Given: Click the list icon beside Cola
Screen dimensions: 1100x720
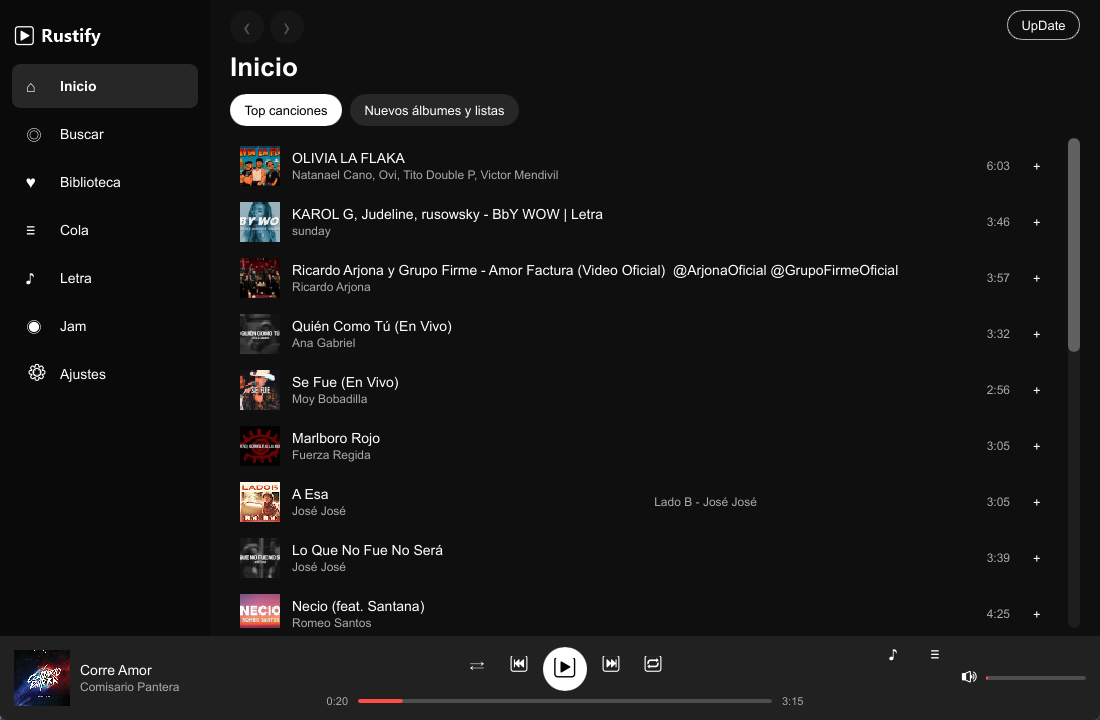Looking at the screenshot, I should pyautogui.click(x=31, y=230).
